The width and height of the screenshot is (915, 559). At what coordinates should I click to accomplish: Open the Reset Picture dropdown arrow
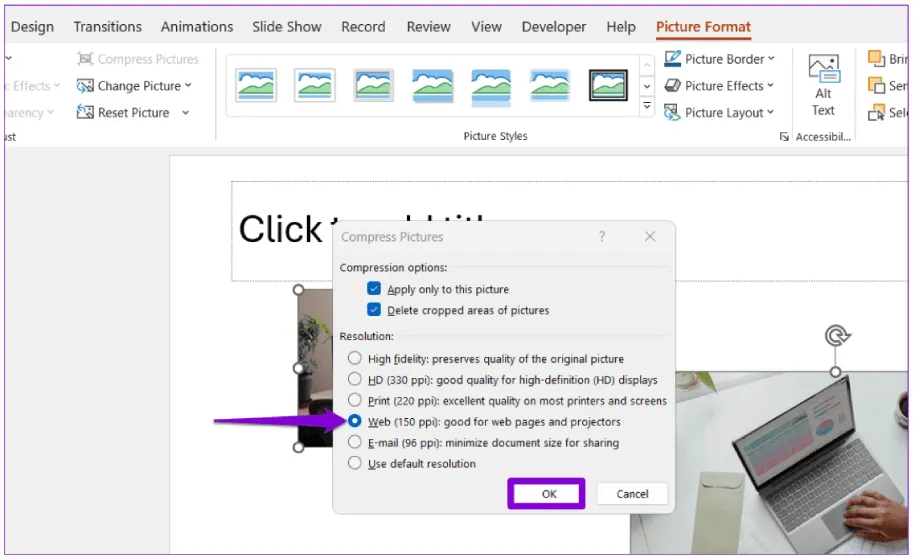pyautogui.click(x=186, y=113)
